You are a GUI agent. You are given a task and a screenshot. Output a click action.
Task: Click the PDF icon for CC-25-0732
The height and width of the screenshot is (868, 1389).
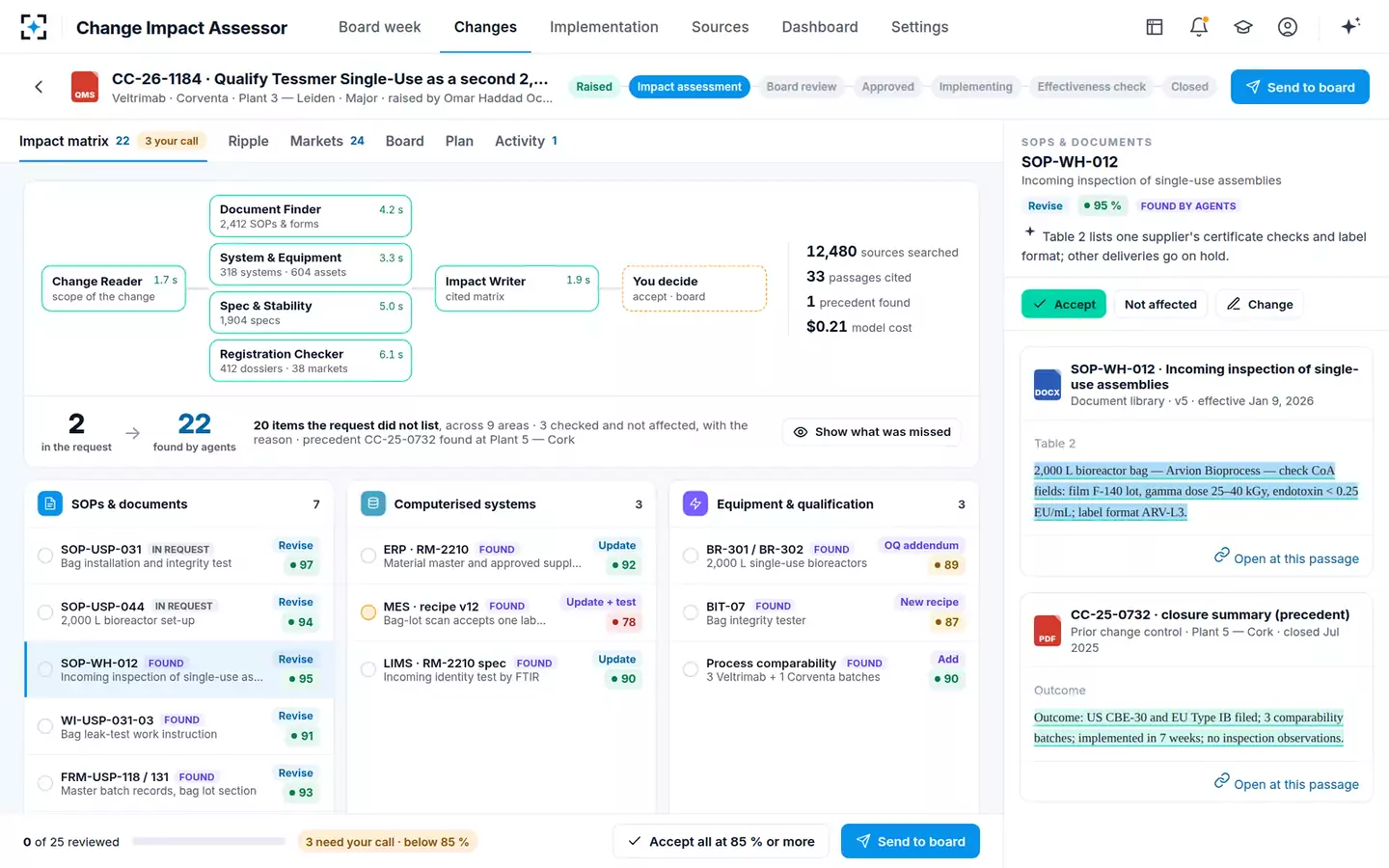point(1048,630)
